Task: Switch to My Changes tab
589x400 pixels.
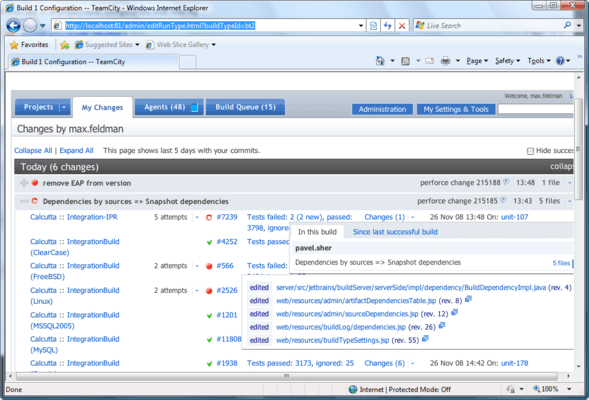Action: 102,108
